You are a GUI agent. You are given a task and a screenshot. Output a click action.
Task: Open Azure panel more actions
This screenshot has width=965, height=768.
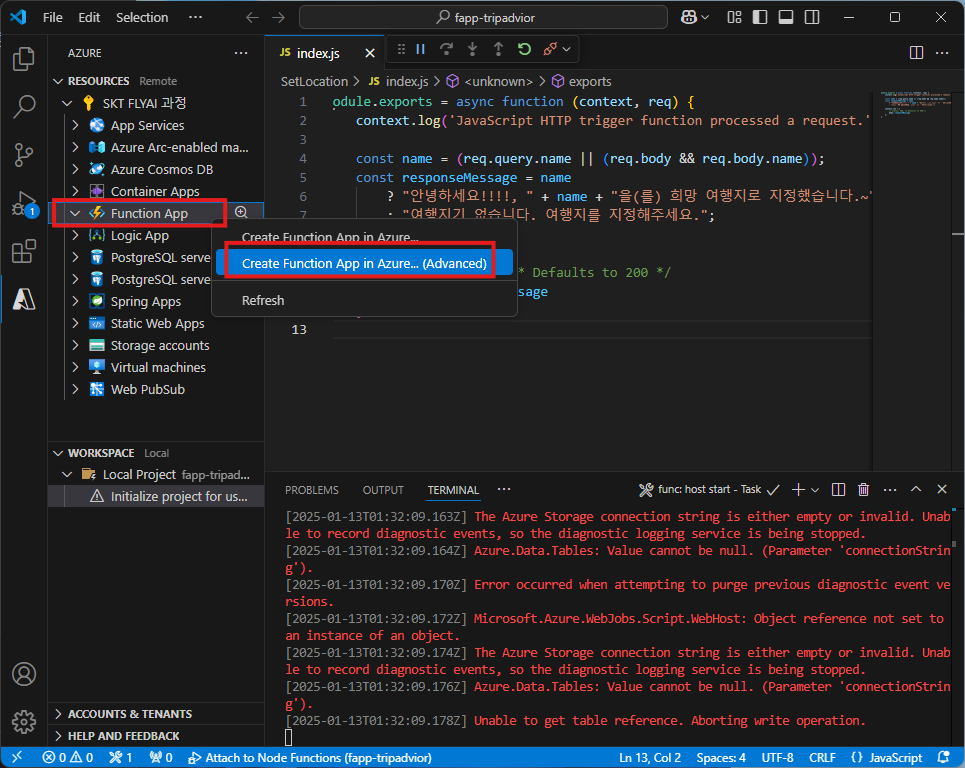coord(241,54)
